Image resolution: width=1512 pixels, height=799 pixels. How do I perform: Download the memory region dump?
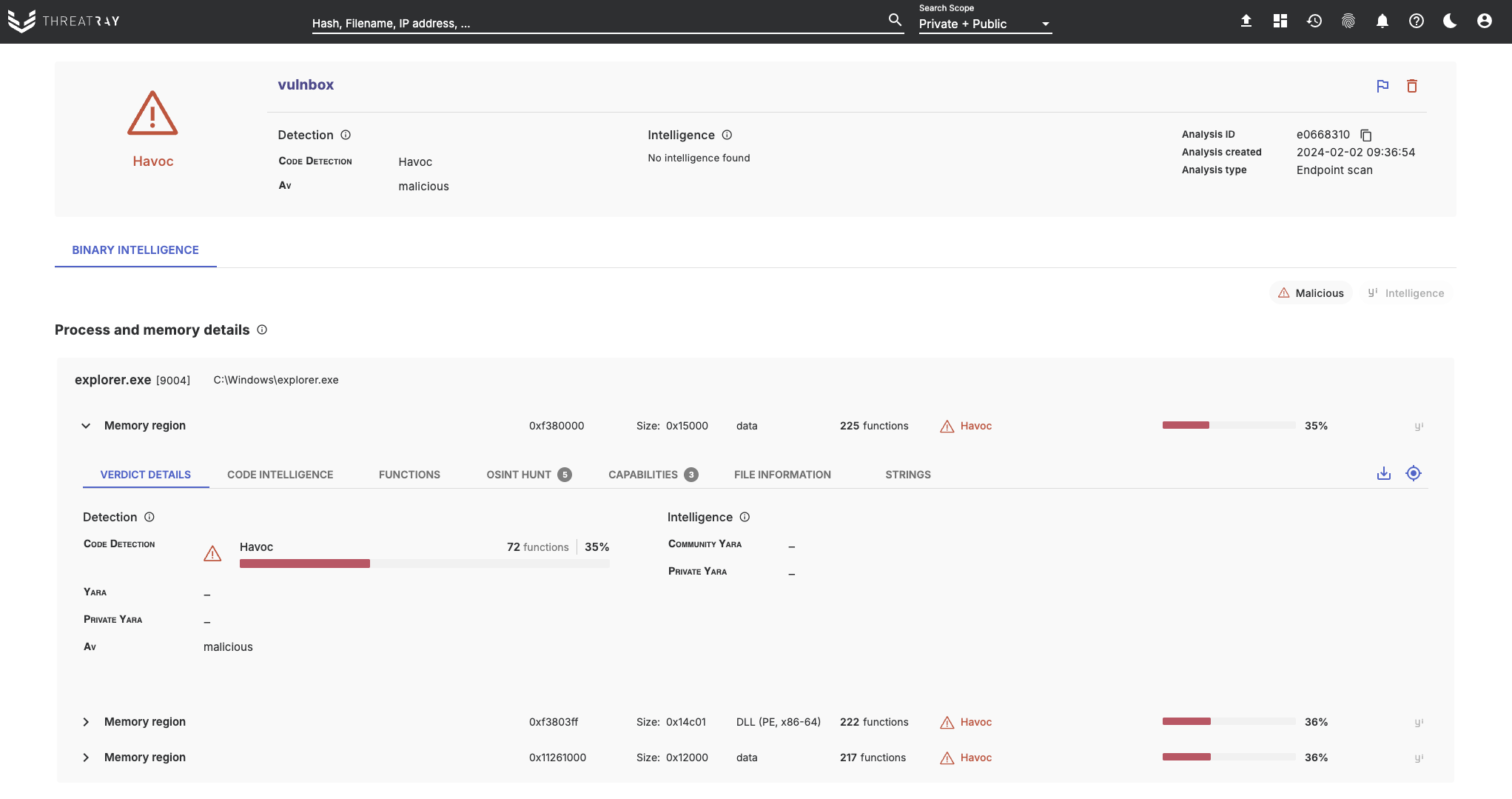[x=1384, y=473]
